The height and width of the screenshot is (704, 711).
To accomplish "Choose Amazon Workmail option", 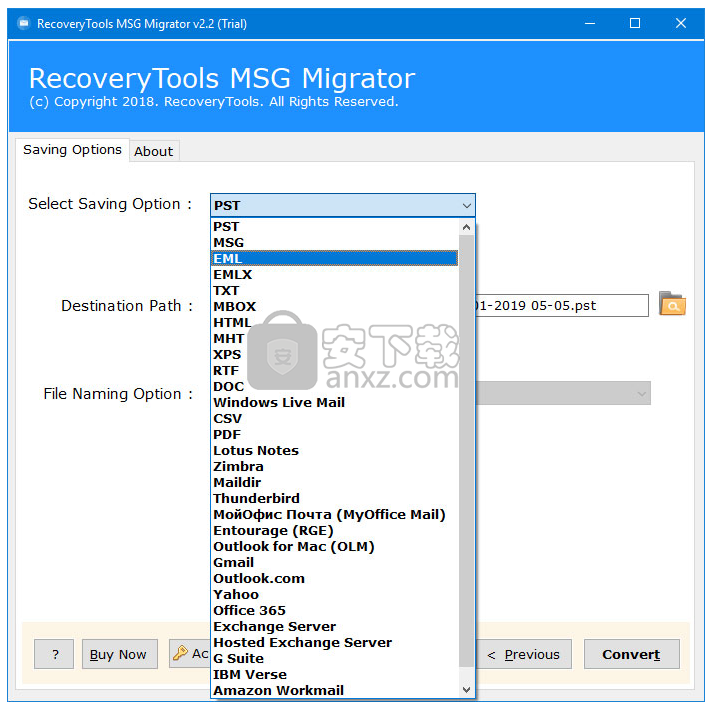I will tap(335, 690).
